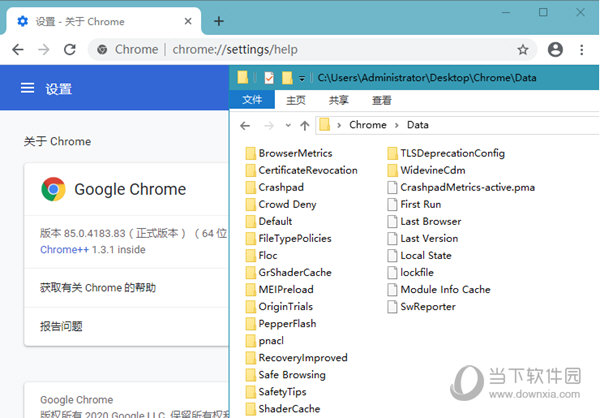The height and width of the screenshot is (418, 600).
Task: Click the Explorer back arrow
Action: pos(245,126)
